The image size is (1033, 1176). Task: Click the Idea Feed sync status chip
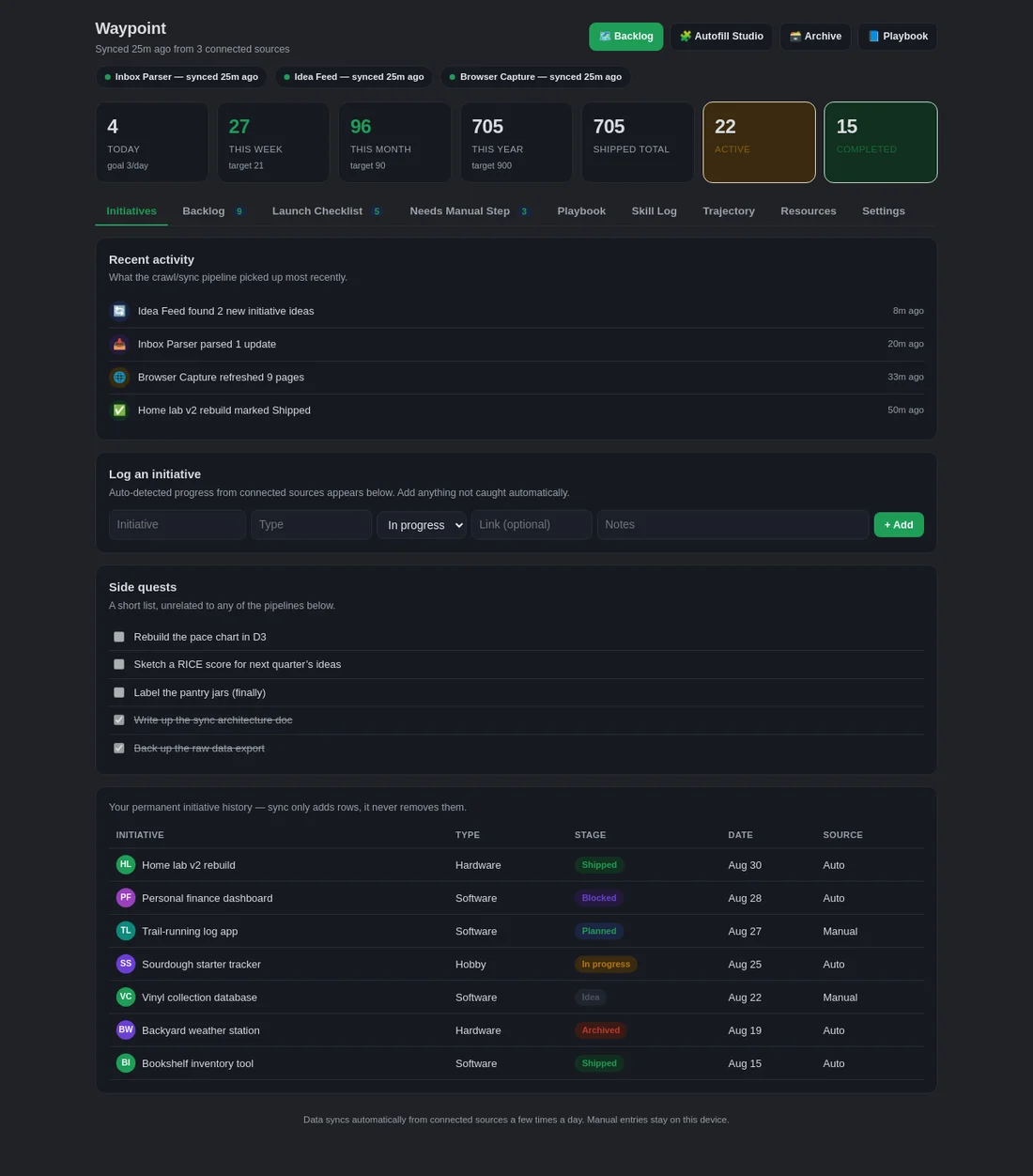pyautogui.click(x=354, y=77)
